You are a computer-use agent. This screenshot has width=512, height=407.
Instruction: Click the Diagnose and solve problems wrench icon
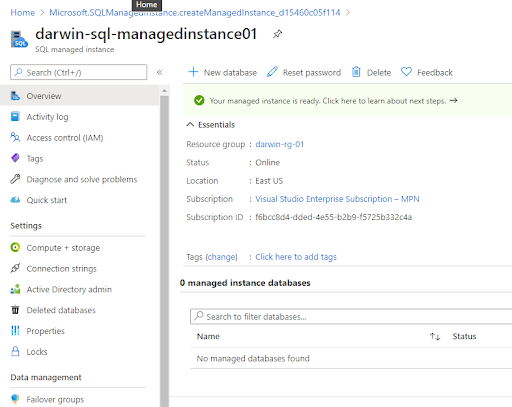click(15, 179)
